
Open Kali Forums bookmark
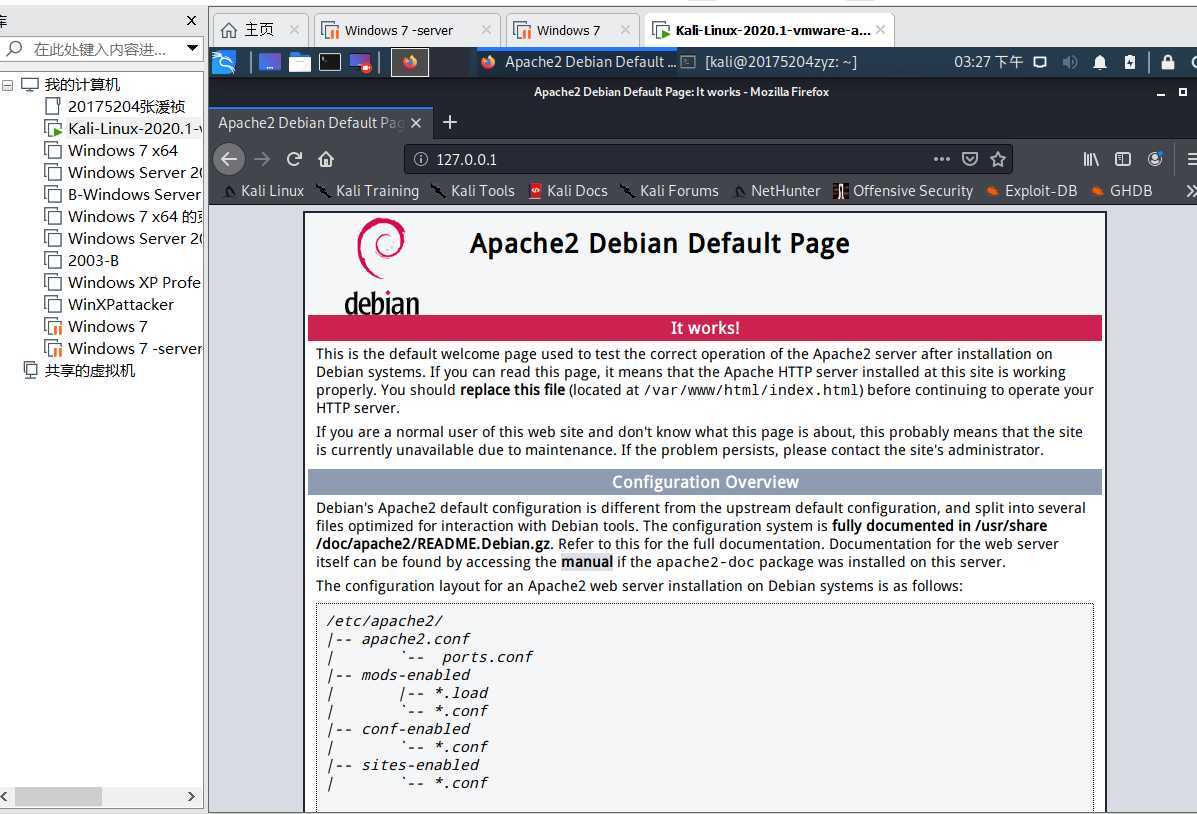(x=669, y=191)
